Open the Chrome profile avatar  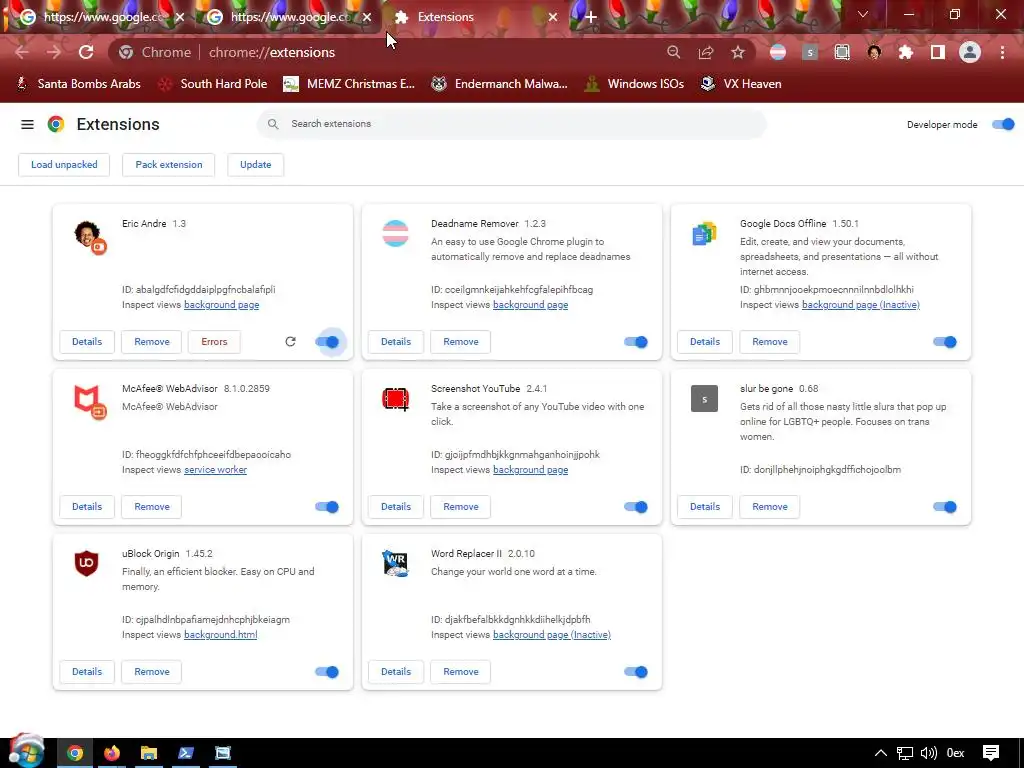pyautogui.click(x=970, y=52)
